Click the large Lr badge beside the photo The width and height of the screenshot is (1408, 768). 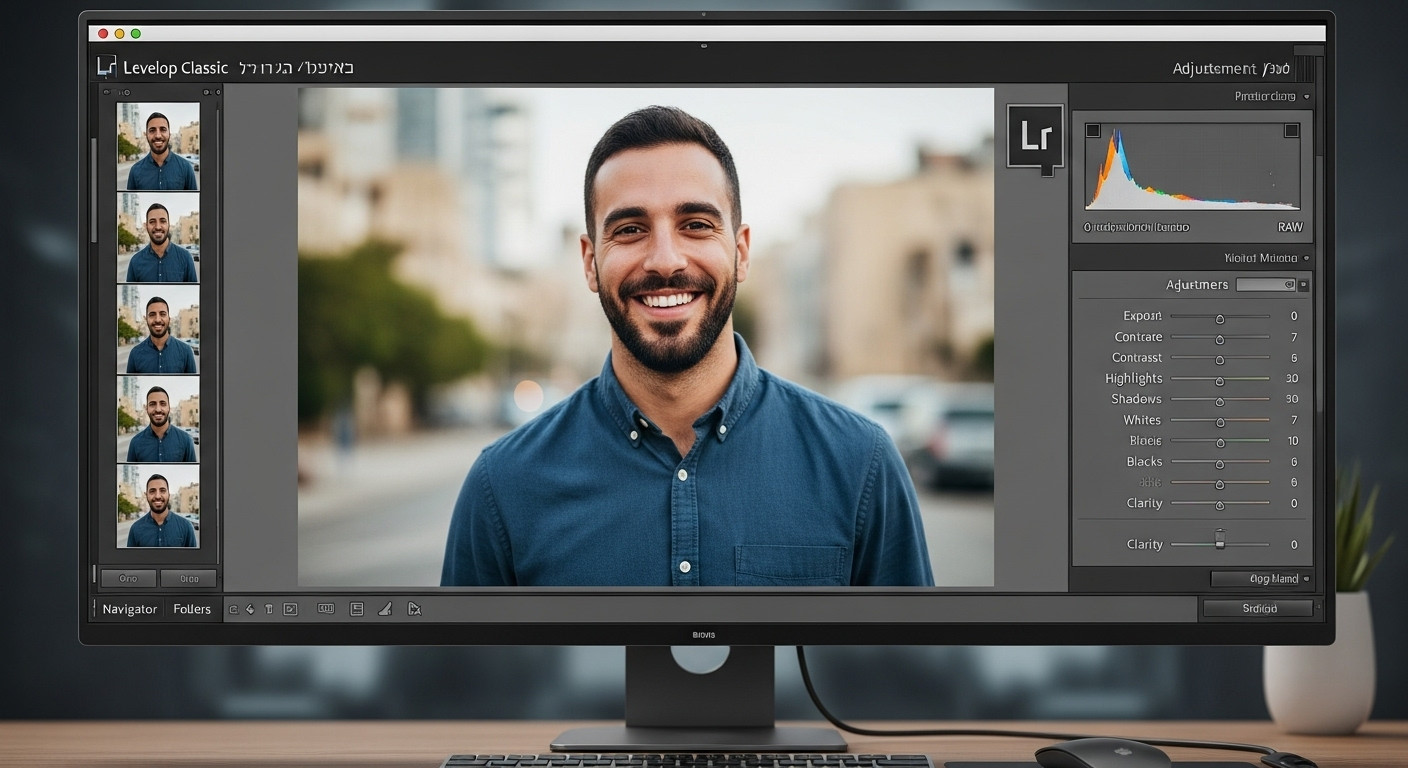point(1035,138)
